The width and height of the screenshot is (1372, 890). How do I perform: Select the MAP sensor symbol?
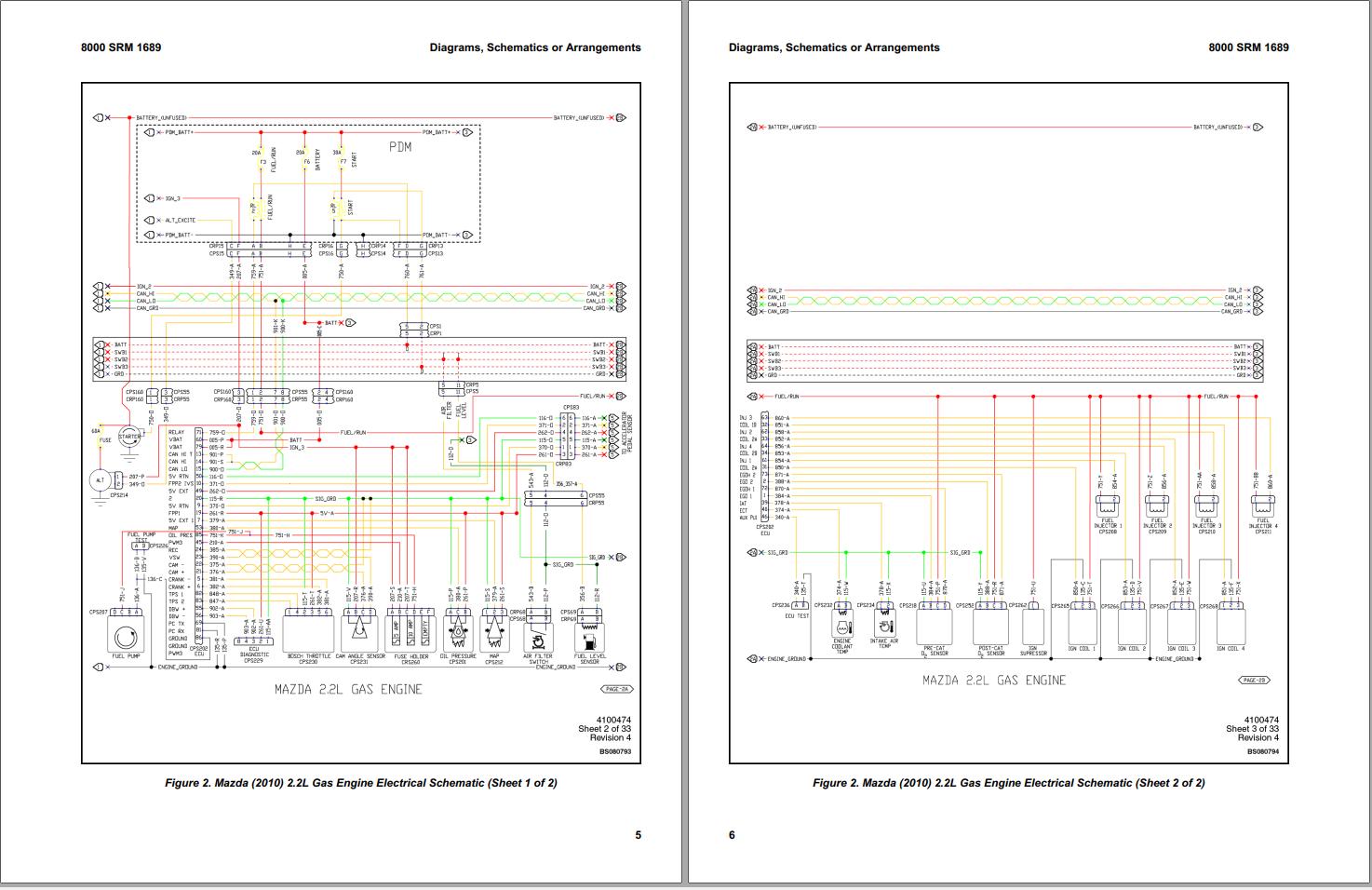(494, 635)
